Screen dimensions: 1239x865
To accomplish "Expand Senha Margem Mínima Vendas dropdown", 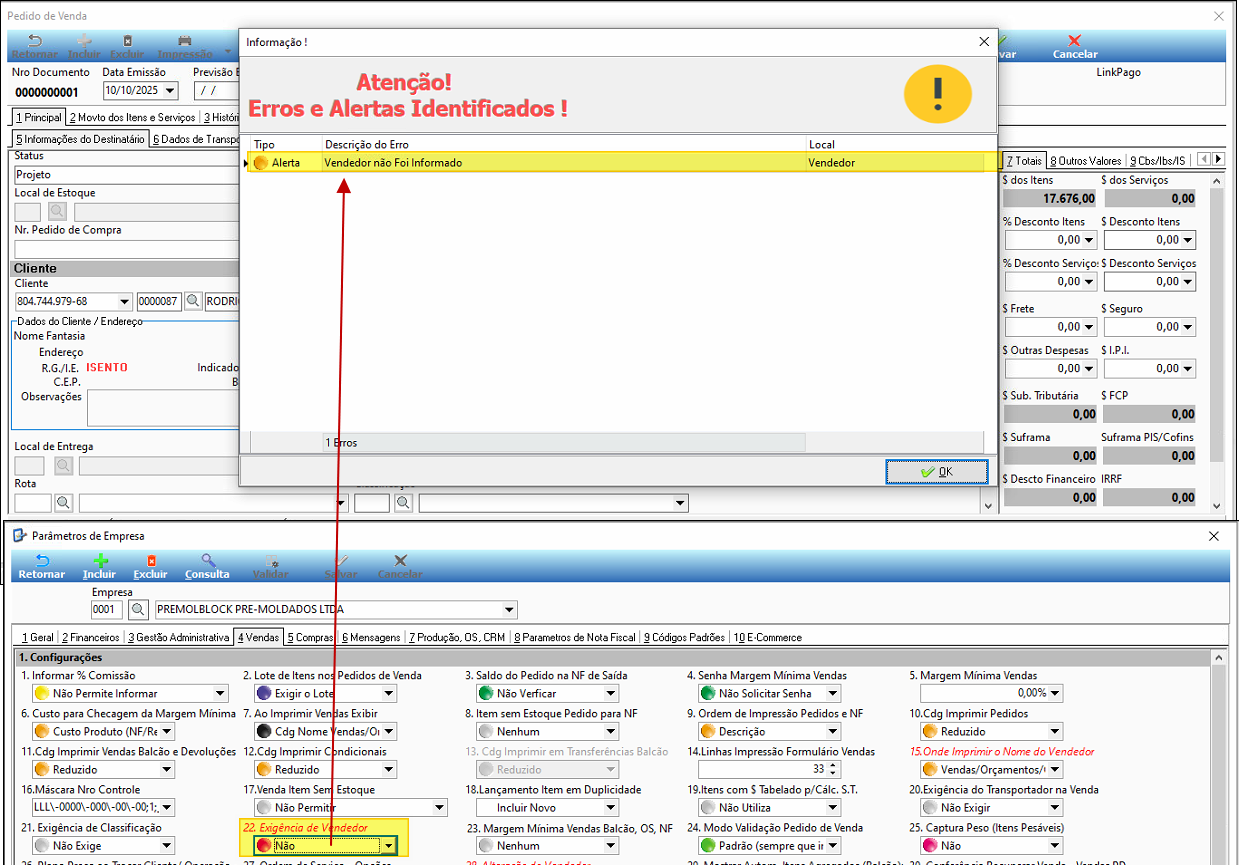I will click(x=832, y=693).
